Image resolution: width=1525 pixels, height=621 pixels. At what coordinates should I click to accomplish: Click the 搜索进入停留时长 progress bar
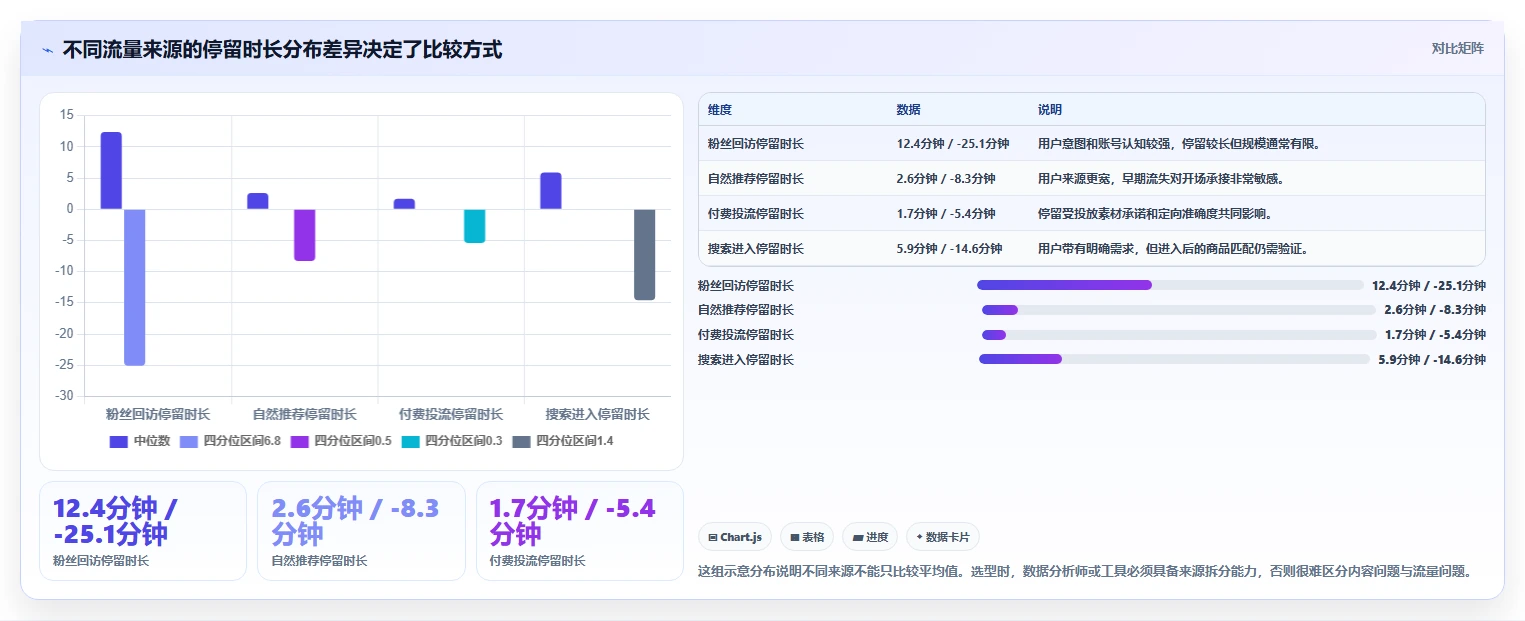coord(1174,359)
